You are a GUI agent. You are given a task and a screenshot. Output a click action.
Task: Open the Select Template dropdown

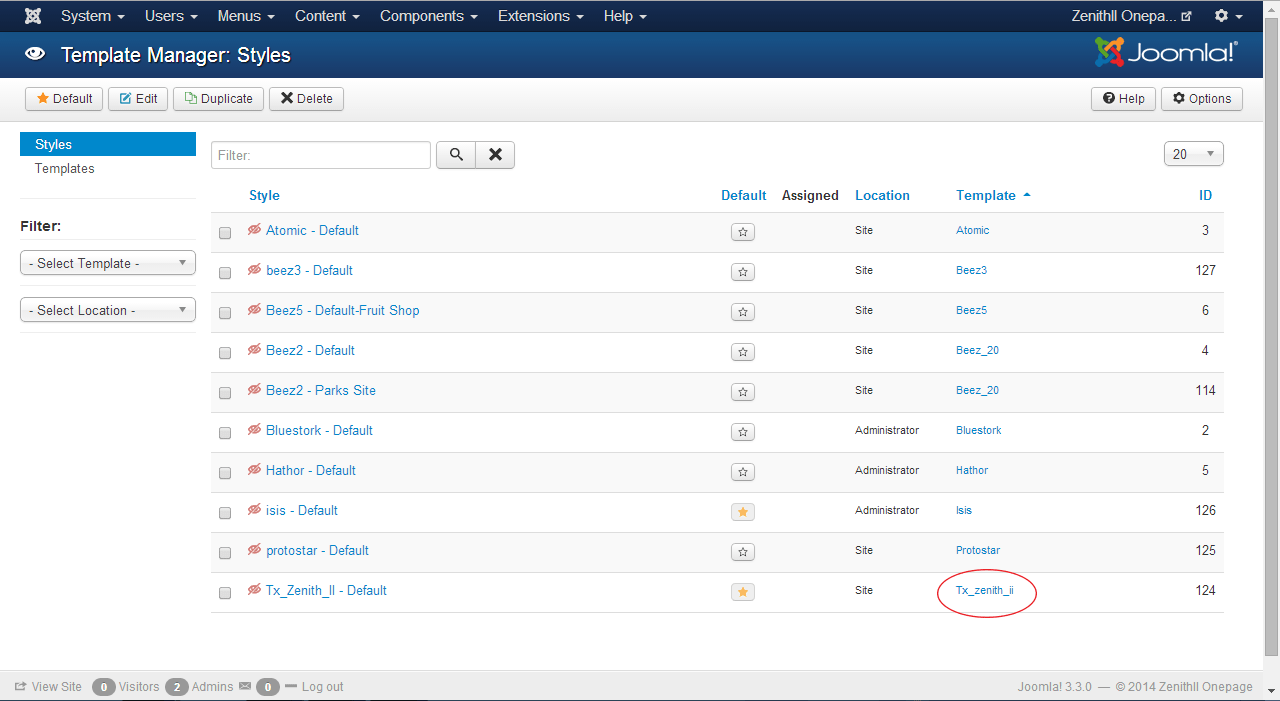point(108,263)
